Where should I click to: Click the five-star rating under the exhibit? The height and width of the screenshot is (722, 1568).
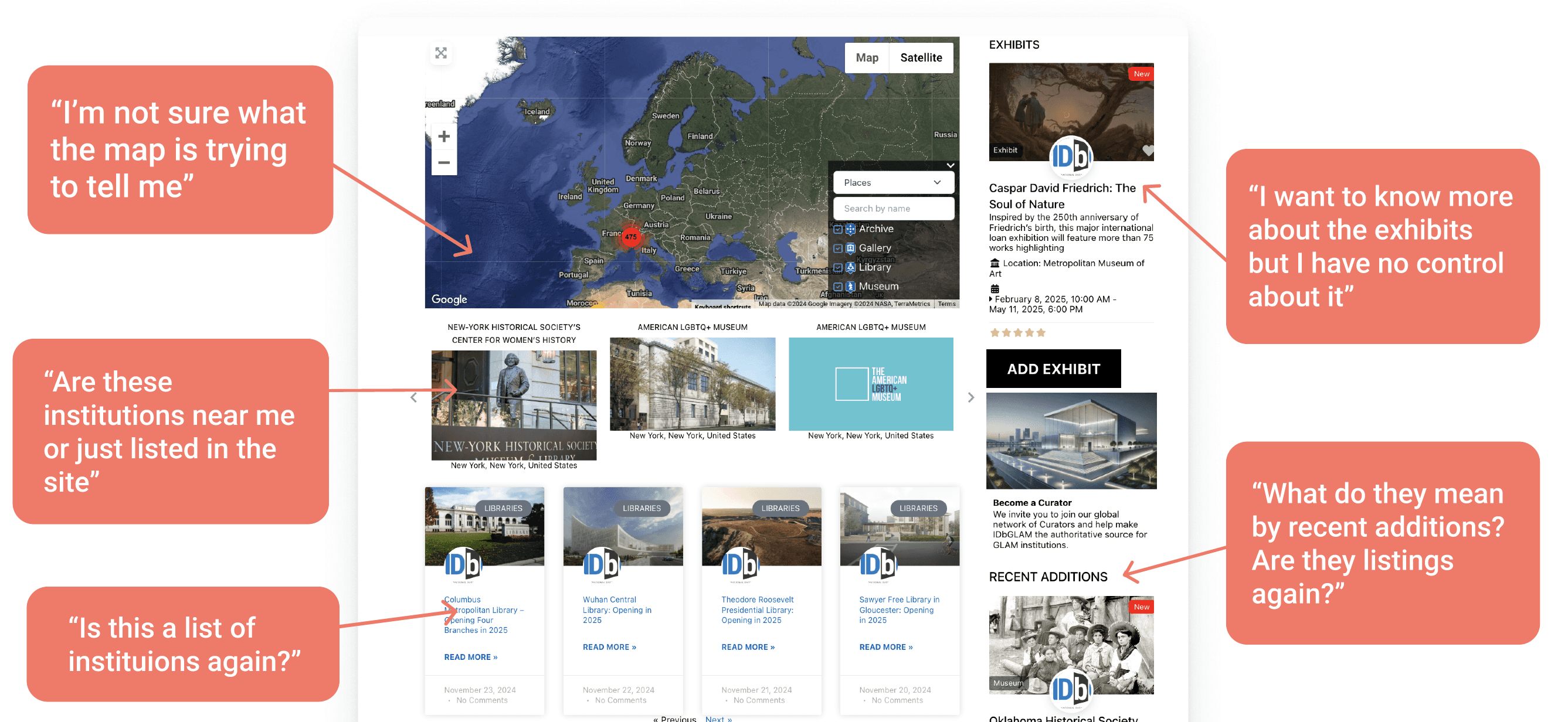point(1017,332)
